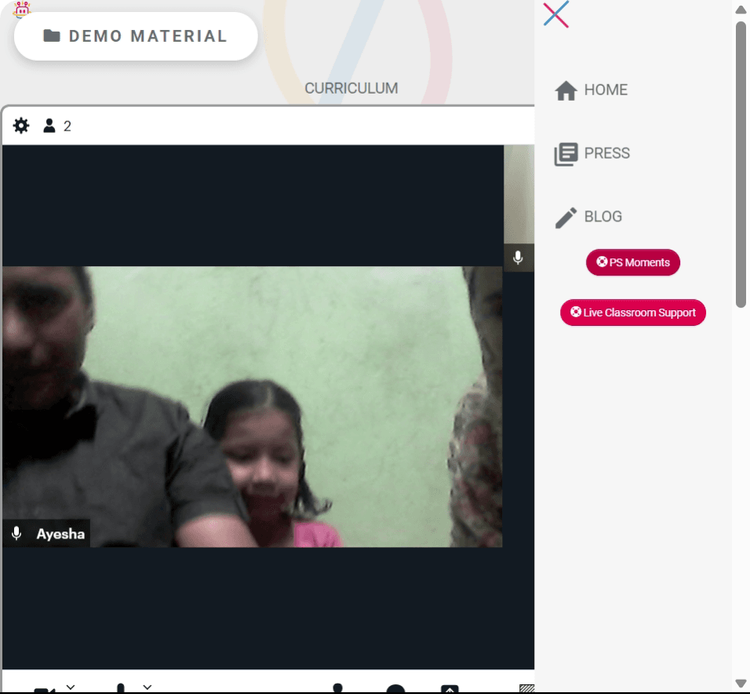
Task: Open the PS Moments button
Action: click(x=633, y=262)
